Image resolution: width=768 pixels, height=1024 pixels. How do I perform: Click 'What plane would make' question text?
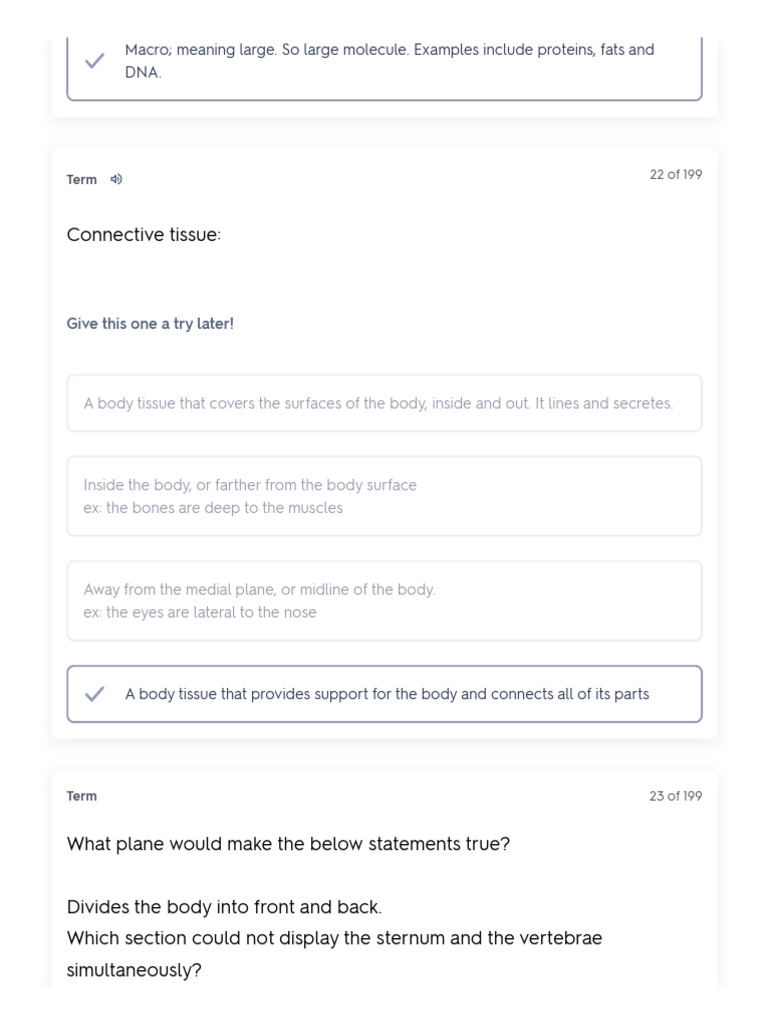288,844
